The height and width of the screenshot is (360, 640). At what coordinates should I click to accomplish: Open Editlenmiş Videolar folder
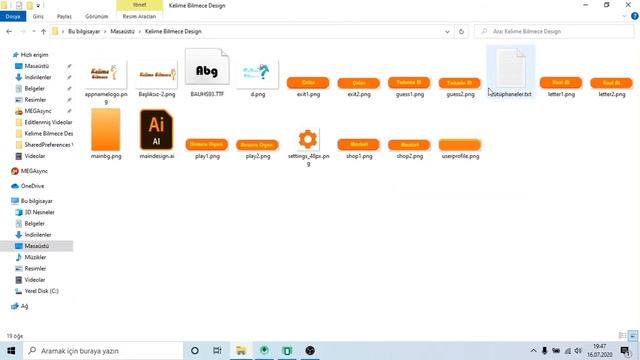pyautogui.click(x=48, y=122)
